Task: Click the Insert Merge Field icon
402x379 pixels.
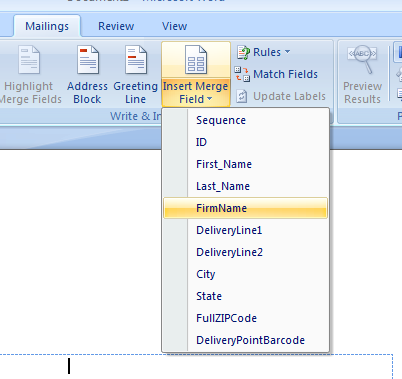Action: coord(196,60)
